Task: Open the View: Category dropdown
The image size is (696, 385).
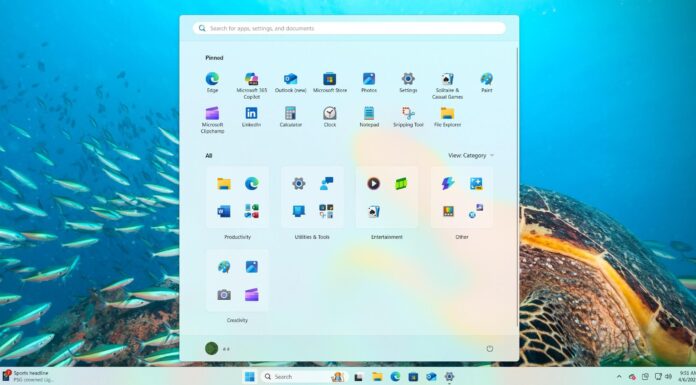Action: (471, 155)
